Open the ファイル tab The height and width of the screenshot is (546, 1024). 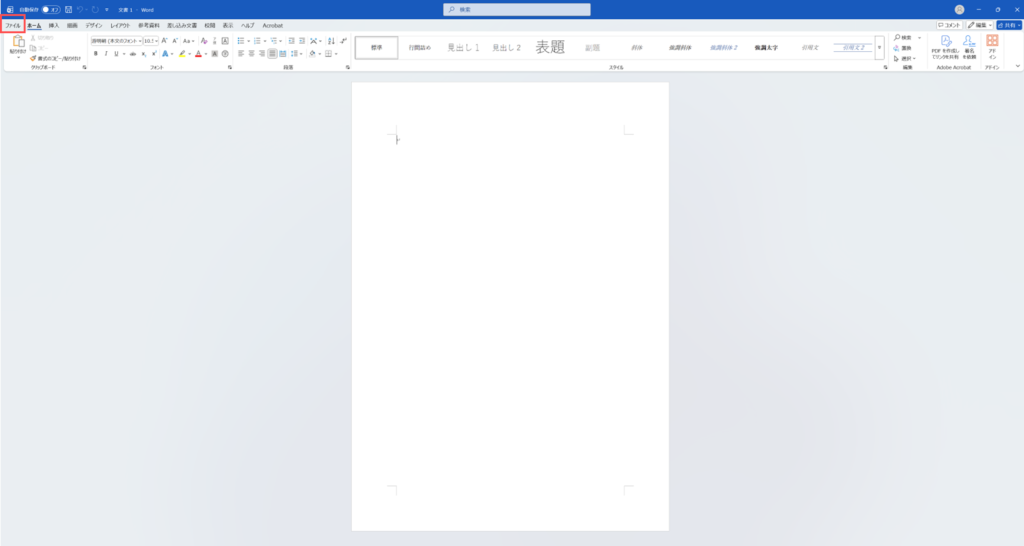13,25
